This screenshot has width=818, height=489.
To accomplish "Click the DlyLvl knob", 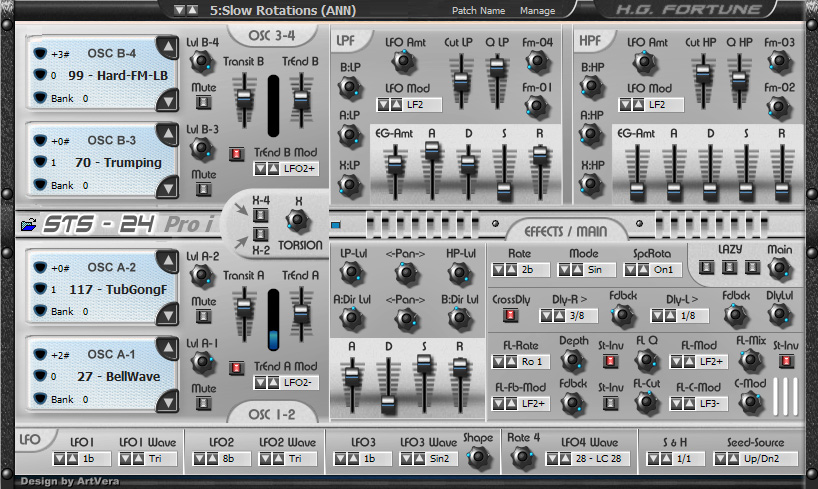I will [x=779, y=314].
